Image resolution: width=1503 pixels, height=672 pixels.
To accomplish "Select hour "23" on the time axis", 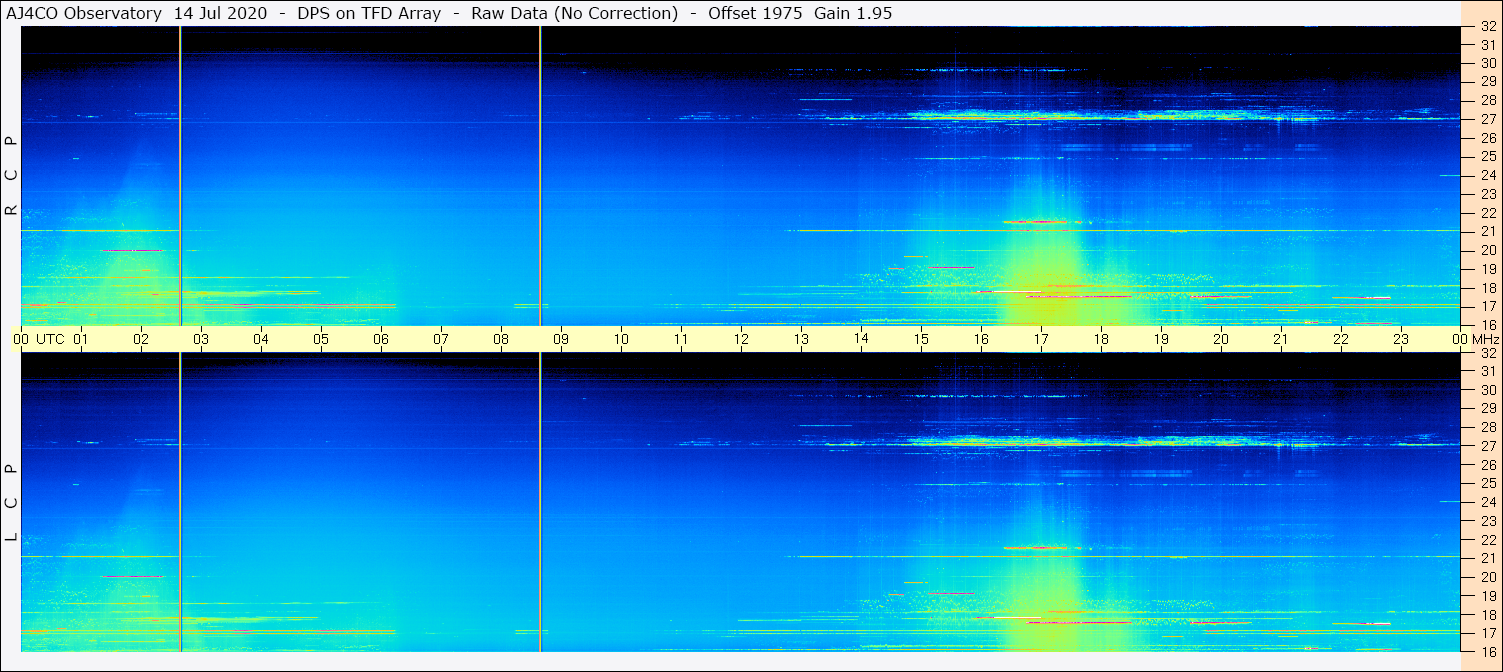I will [1401, 339].
